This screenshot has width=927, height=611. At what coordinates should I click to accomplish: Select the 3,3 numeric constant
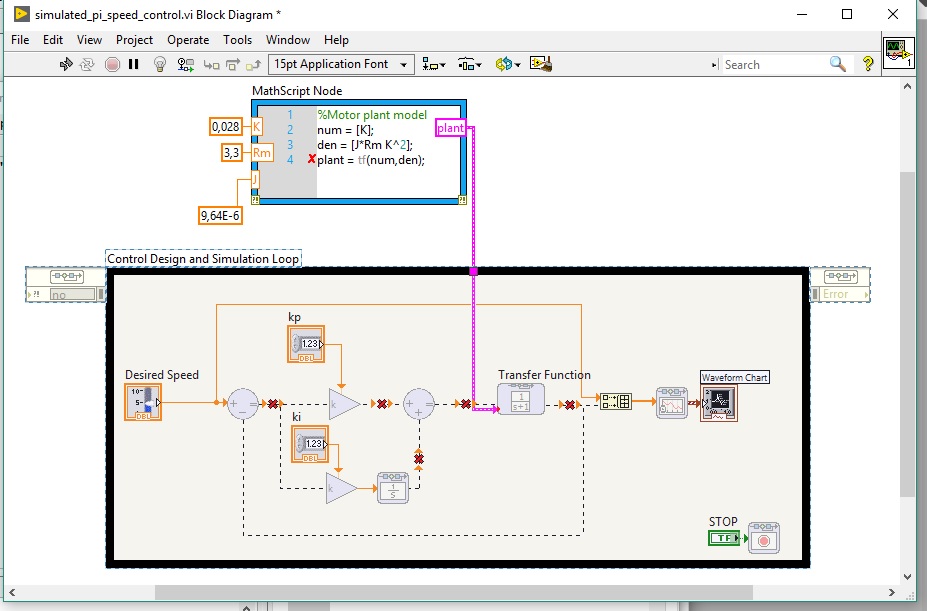click(232, 153)
